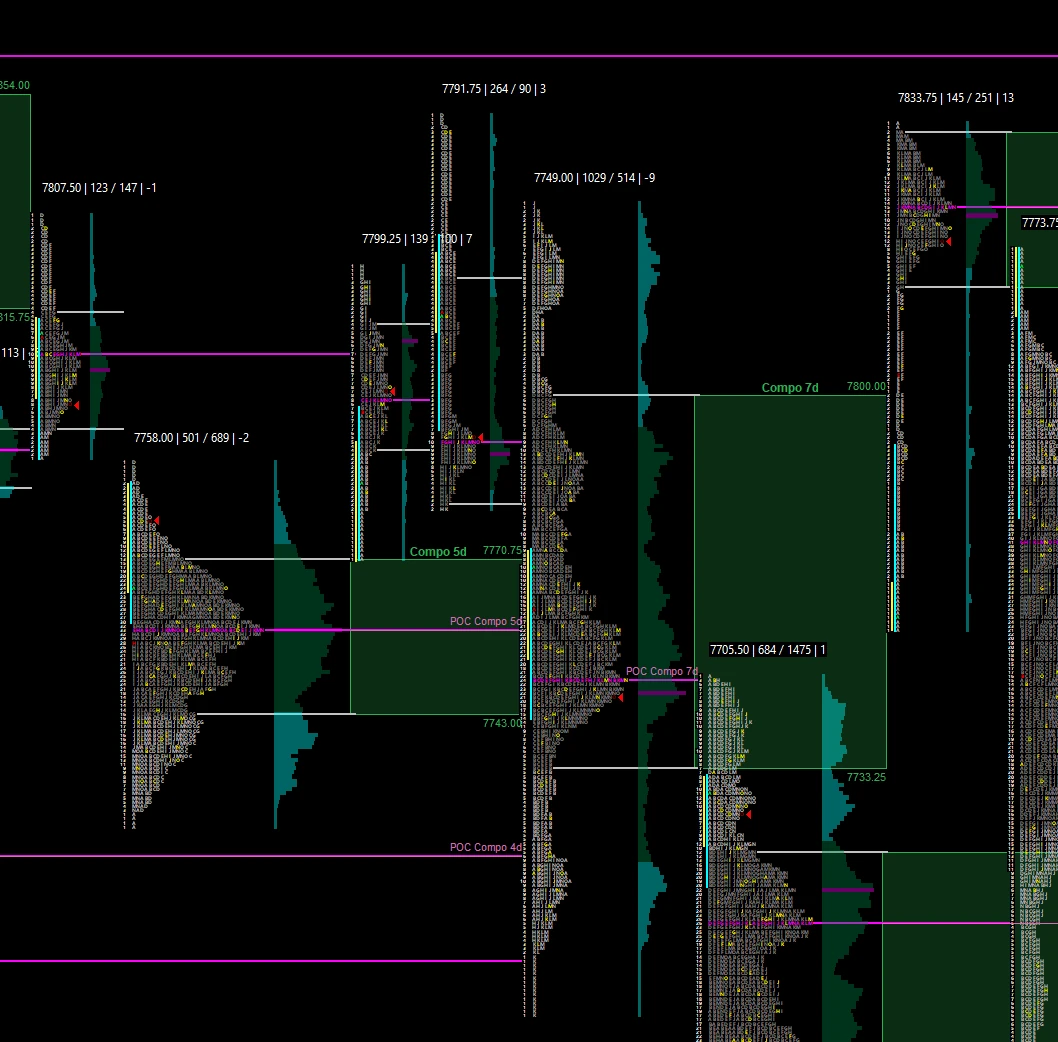
Task: Click the red triangle marker on the 7758.00 profile
Action: (x=157, y=520)
